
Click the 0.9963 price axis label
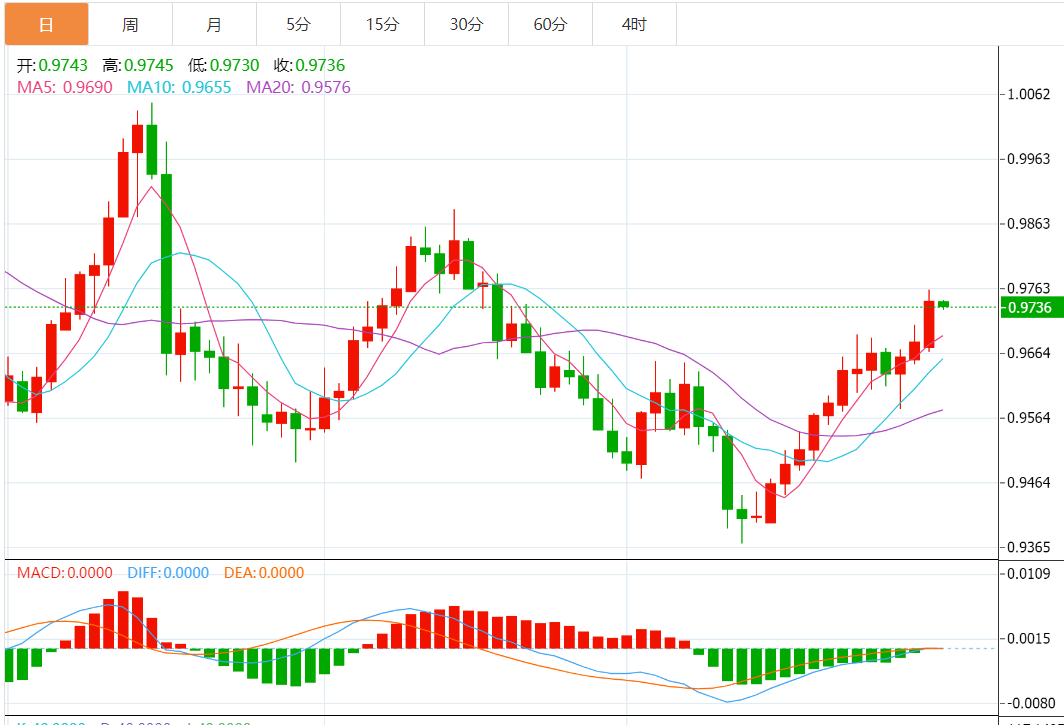[x=1029, y=159]
